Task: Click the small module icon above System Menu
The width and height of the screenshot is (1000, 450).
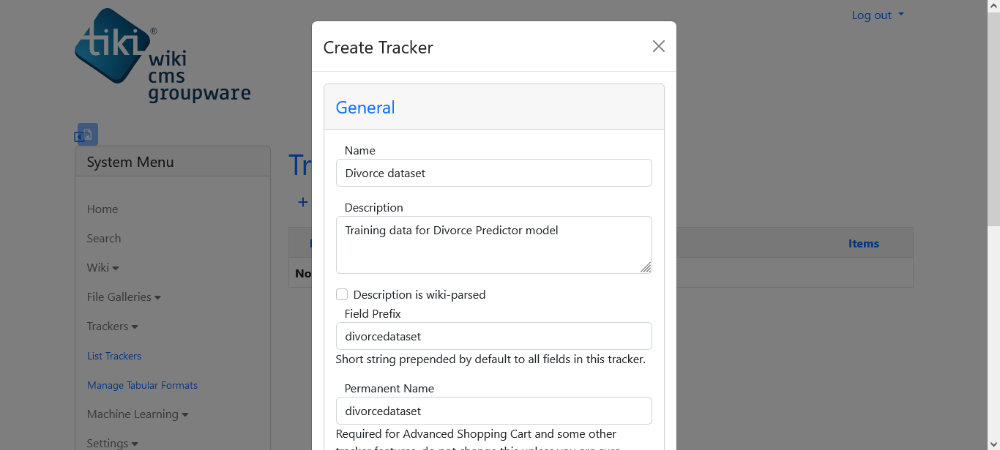Action: tap(87, 134)
